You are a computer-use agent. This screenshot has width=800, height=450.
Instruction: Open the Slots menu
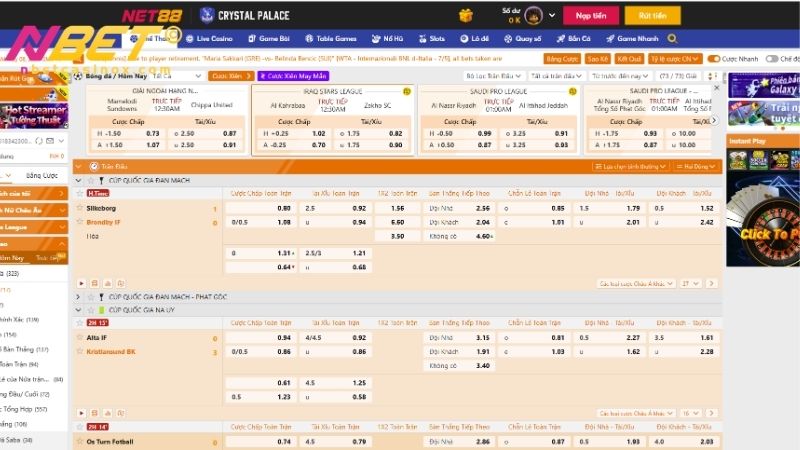coord(432,38)
